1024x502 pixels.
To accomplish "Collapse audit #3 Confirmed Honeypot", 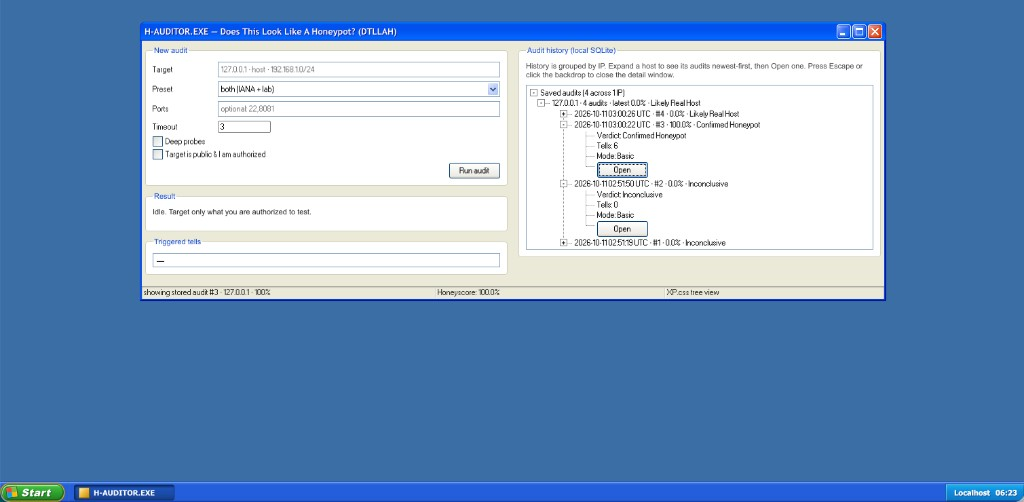I will tap(564, 124).
